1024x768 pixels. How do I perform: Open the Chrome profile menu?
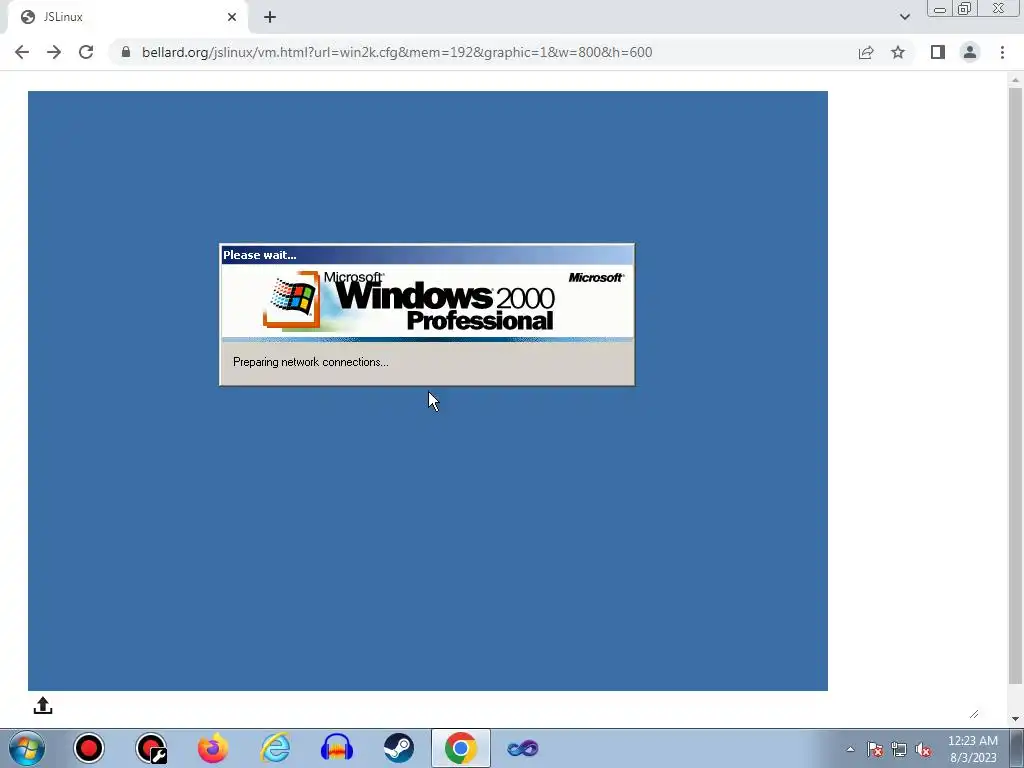point(970,52)
